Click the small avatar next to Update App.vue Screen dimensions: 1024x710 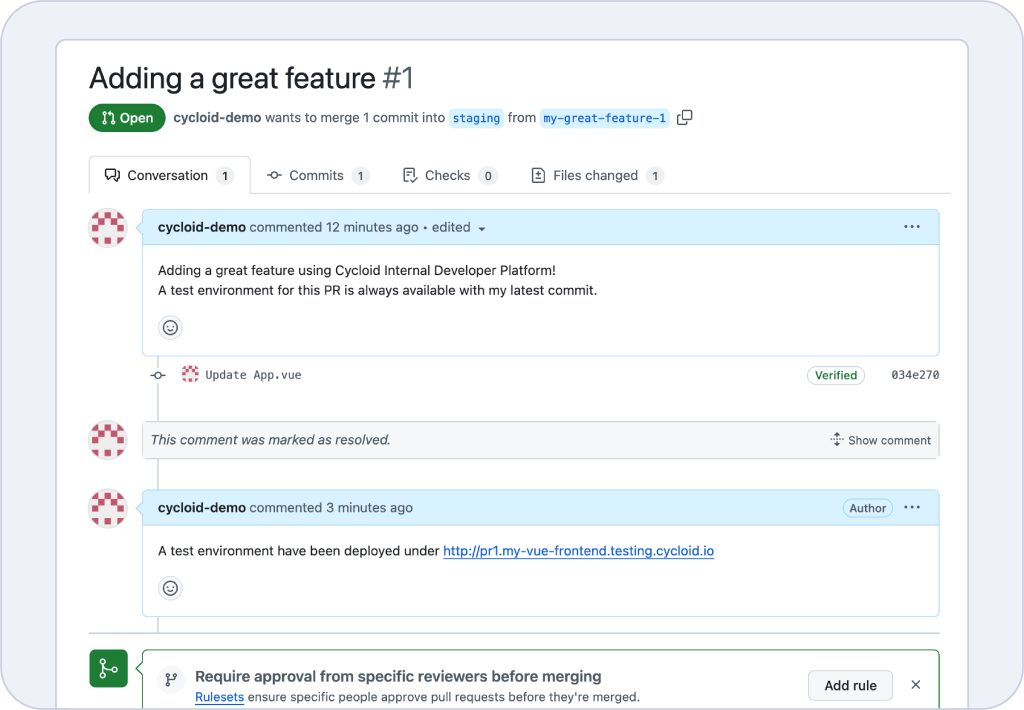tap(190, 374)
